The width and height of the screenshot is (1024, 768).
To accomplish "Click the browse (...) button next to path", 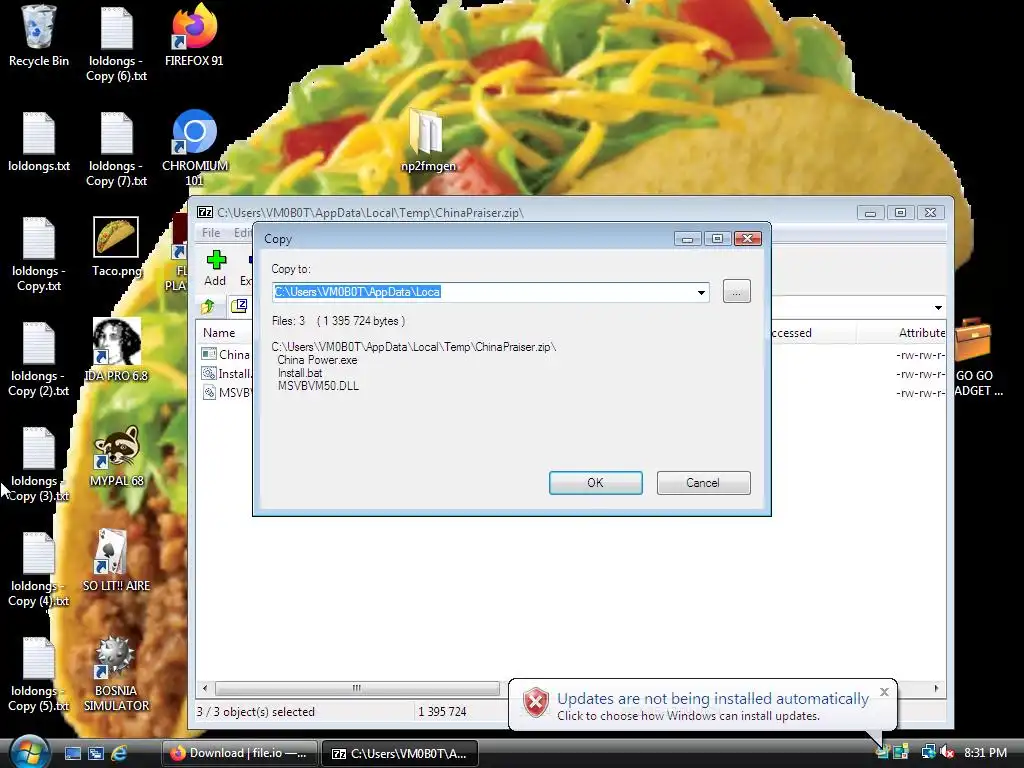I will [737, 291].
